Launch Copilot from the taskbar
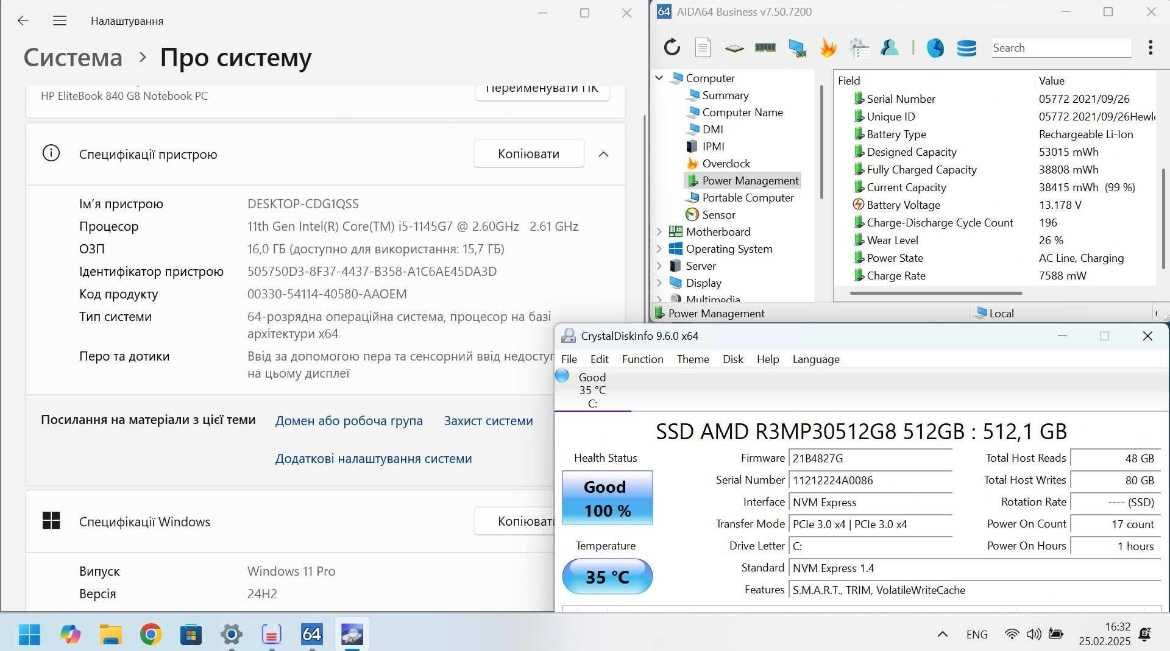Screen dimensions: 1170x651 70,635
